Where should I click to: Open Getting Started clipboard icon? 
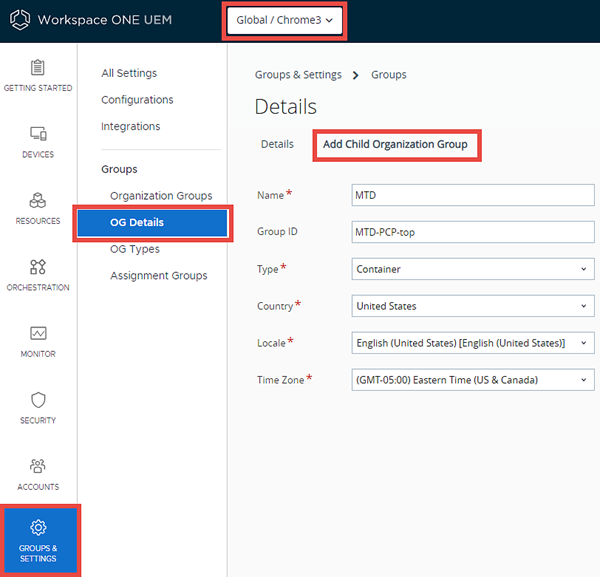pos(38,67)
